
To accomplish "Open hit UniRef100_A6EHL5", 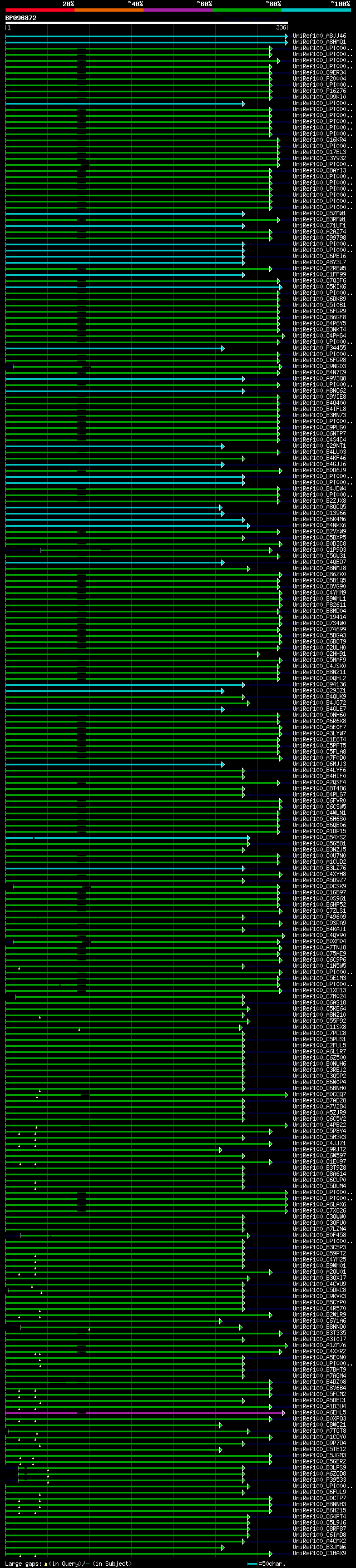I will tap(319, 1412).
